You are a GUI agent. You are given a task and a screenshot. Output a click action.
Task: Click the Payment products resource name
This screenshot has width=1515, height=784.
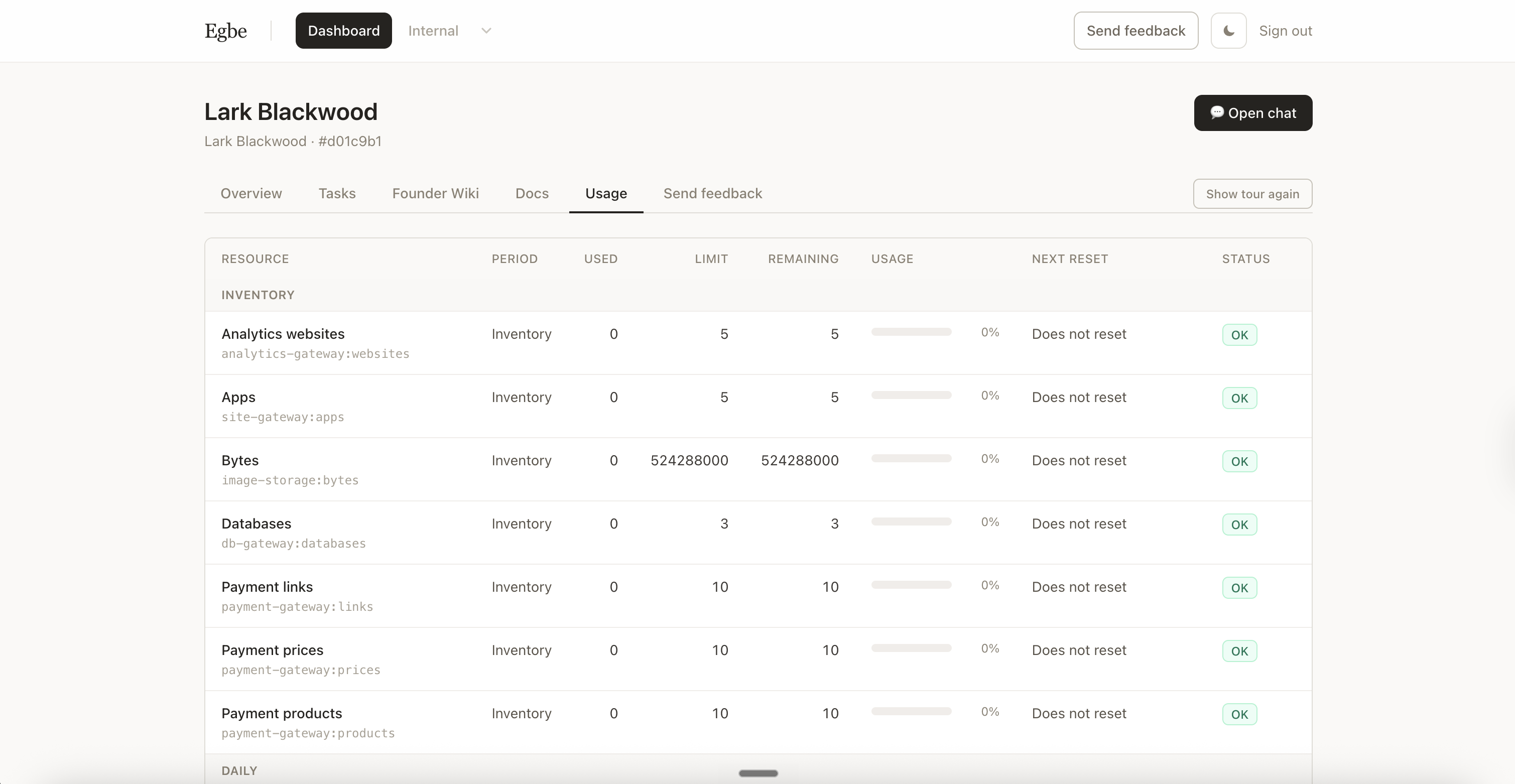(x=282, y=713)
